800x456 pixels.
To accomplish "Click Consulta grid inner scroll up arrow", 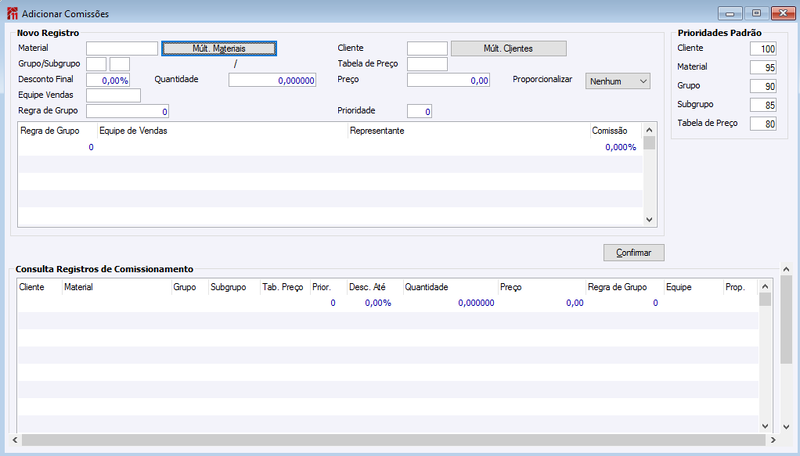I will click(765, 287).
